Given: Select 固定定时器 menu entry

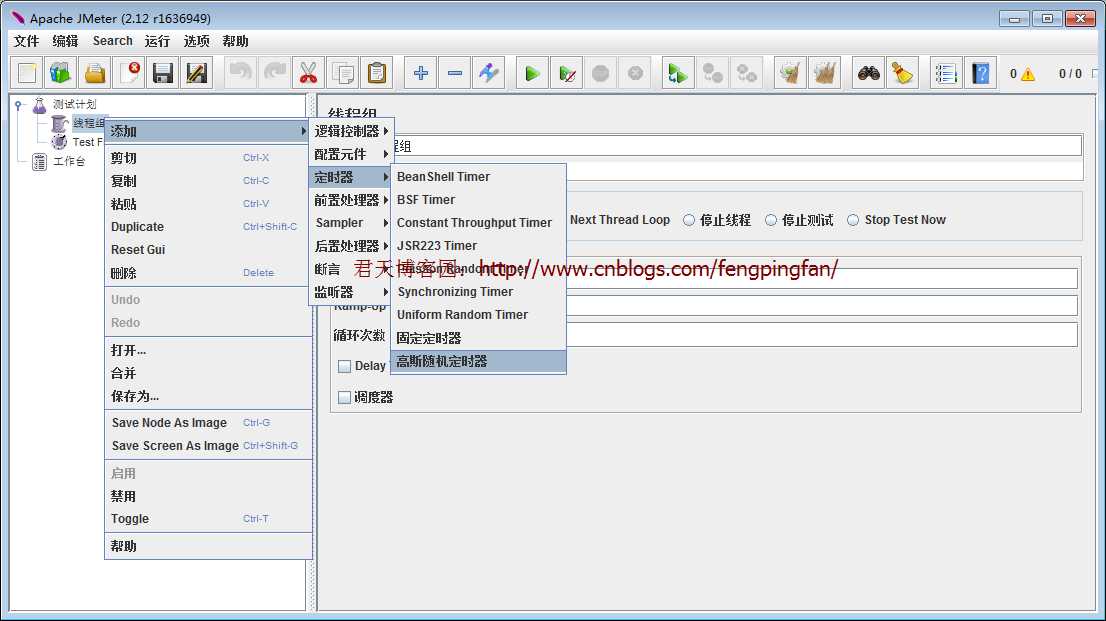Looking at the screenshot, I should (x=478, y=338).
